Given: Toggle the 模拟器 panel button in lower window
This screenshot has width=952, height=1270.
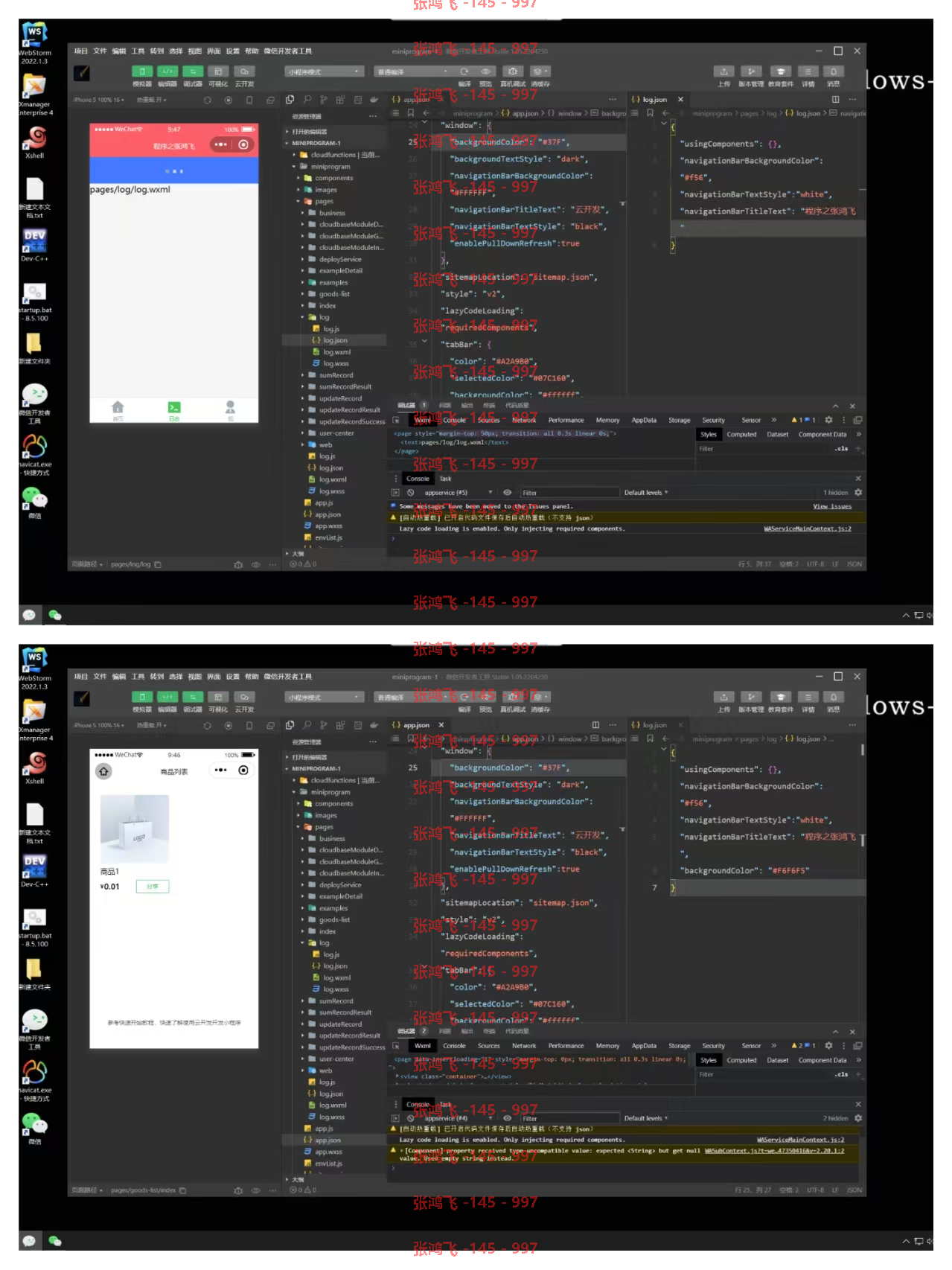Looking at the screenshot, I should point(142,697).
